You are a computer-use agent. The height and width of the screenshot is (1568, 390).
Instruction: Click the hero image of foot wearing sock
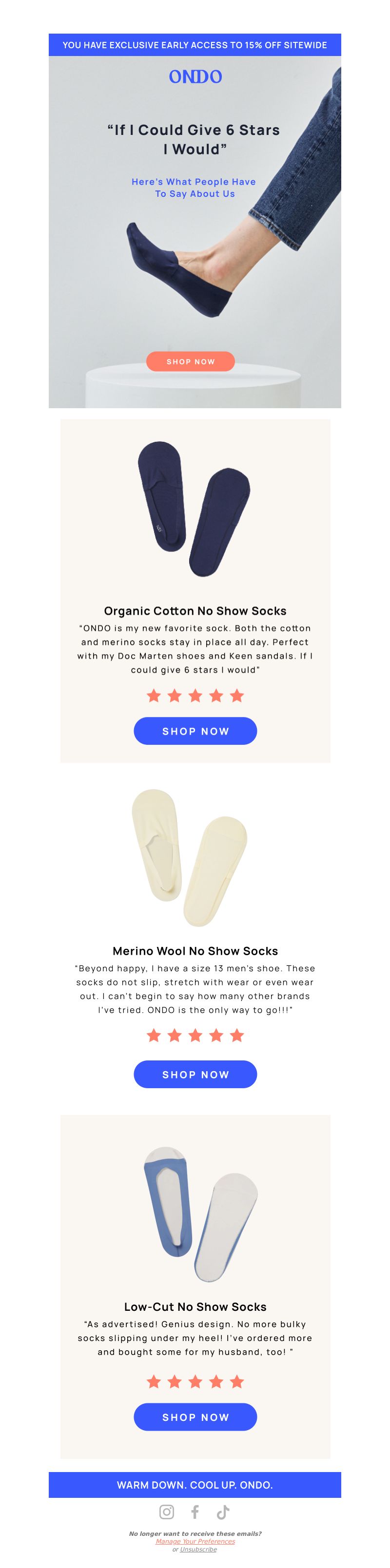pos(195,232)
